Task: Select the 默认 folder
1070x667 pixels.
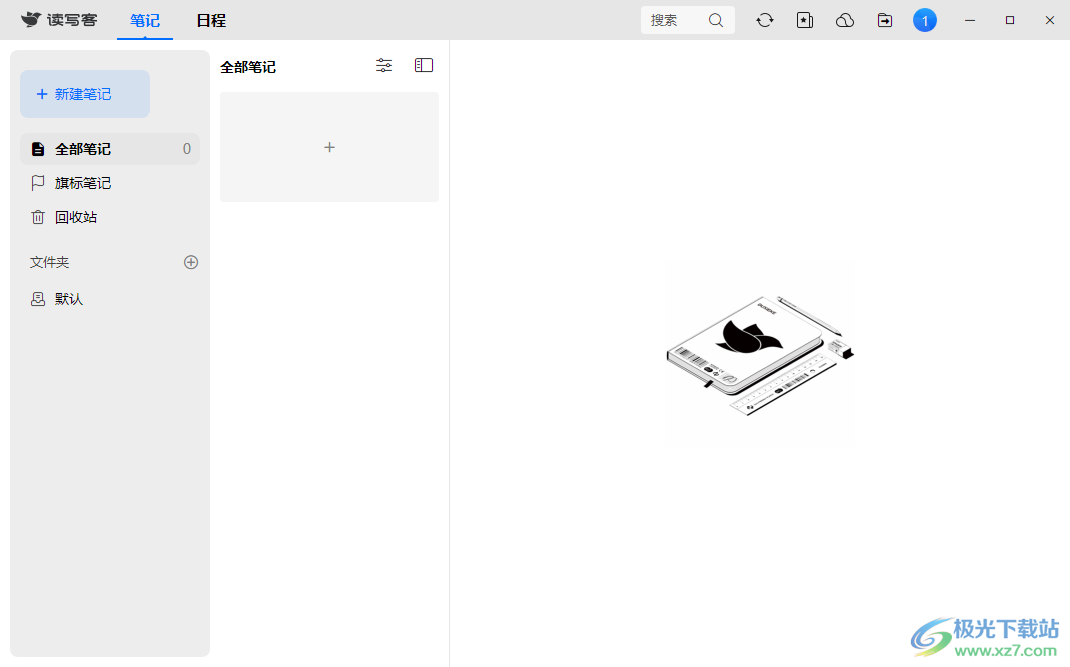Action: point(110,299)
